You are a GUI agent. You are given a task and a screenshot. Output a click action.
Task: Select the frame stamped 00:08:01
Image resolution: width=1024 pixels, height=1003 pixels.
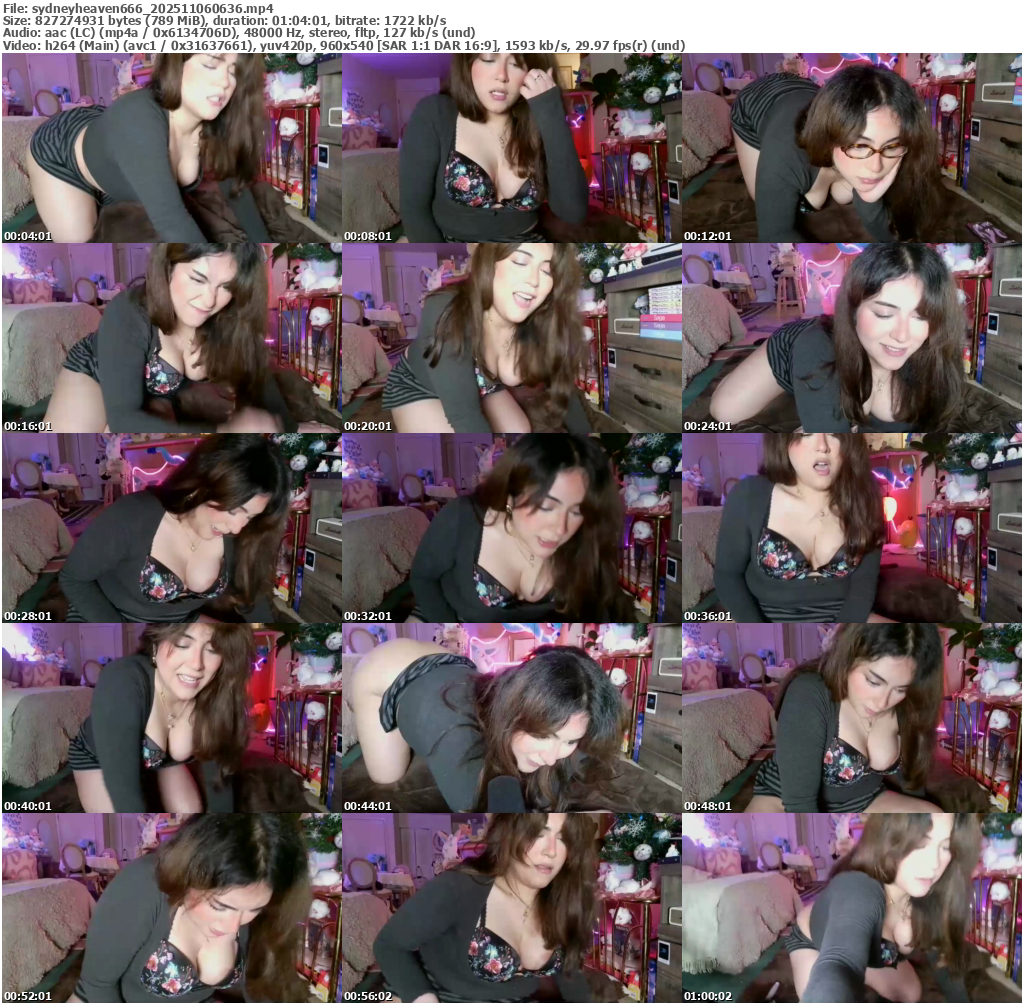(512, 148)
